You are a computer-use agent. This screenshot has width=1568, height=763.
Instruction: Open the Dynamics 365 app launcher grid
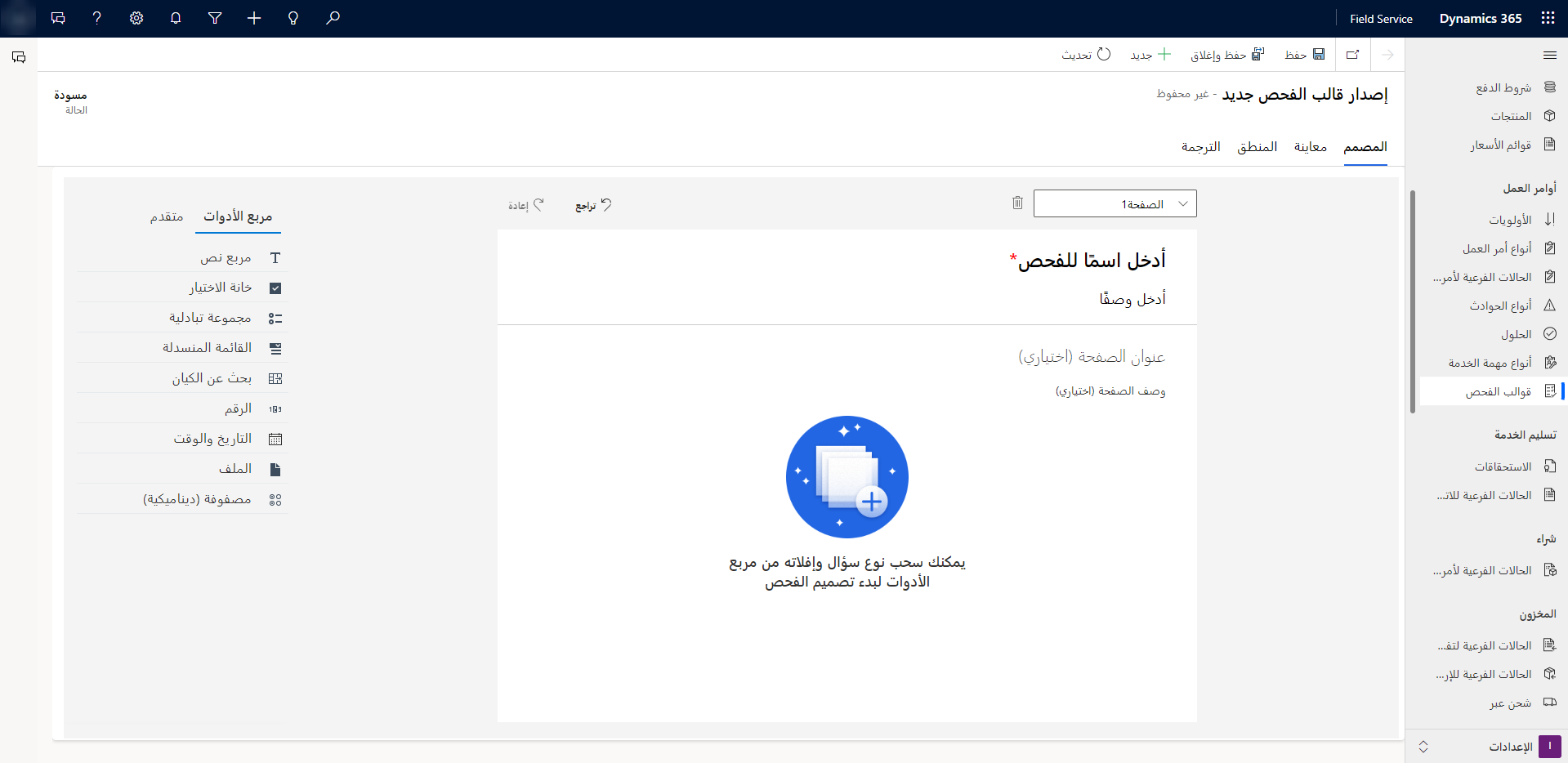(1548, 18)
